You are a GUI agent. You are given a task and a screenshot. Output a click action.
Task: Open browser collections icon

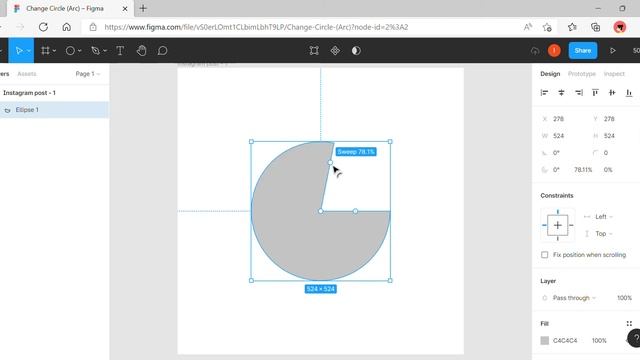pos(596,27)
